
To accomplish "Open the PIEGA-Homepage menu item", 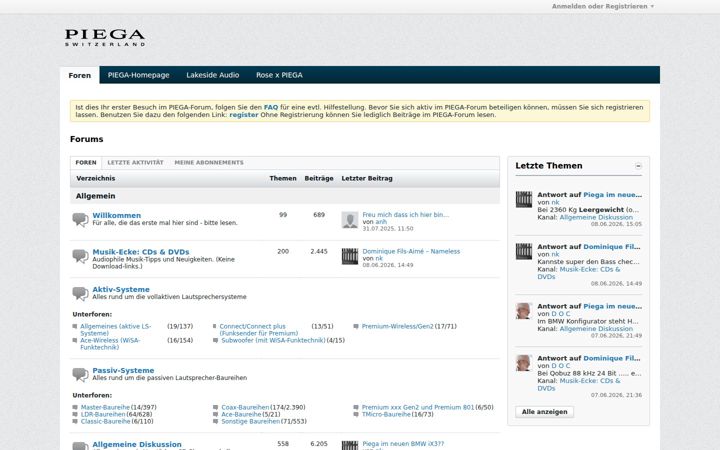I will tap(138, 75).
